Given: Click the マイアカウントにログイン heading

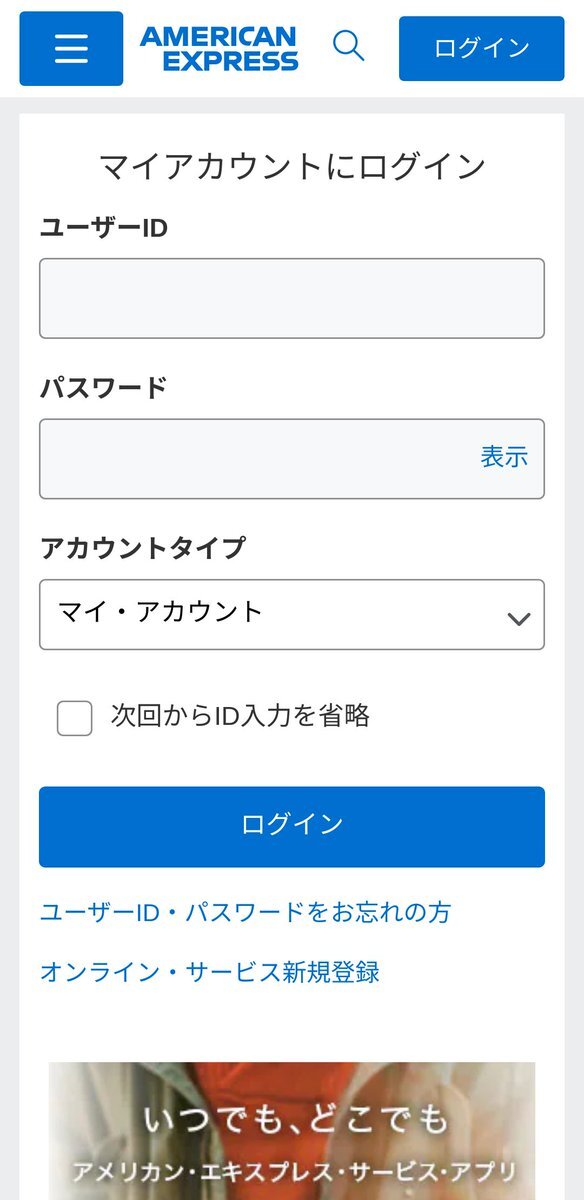Looking at the screenshot, I should point(292,166).
